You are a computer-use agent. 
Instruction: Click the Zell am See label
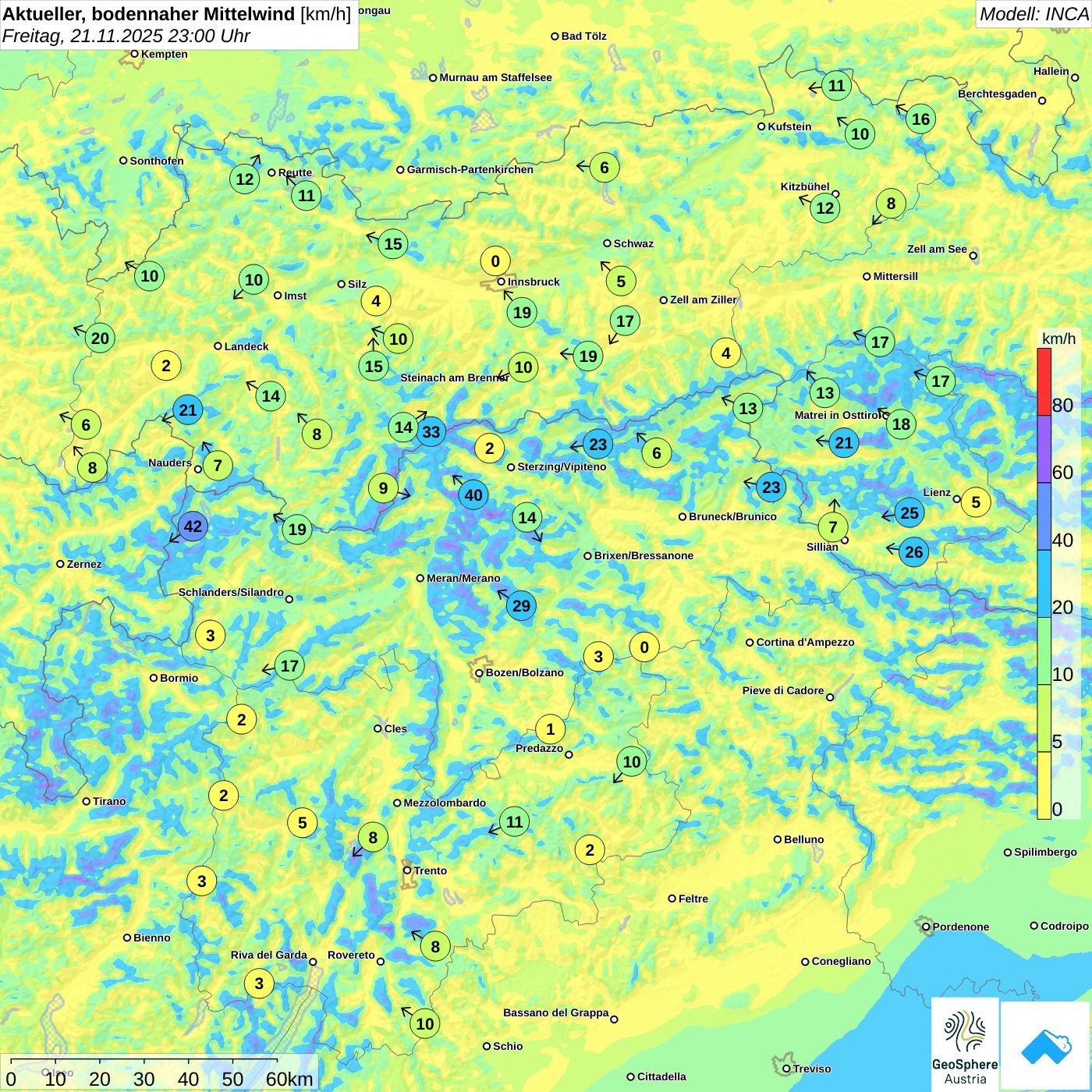(x=937, y=249)
